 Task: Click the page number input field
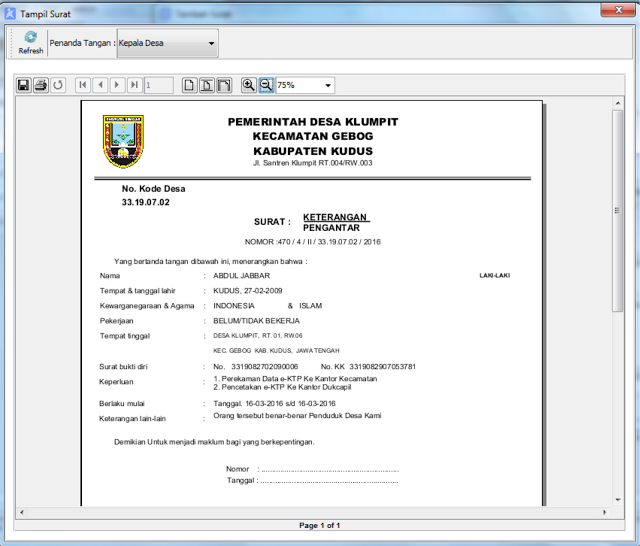[x=159, y=85]
